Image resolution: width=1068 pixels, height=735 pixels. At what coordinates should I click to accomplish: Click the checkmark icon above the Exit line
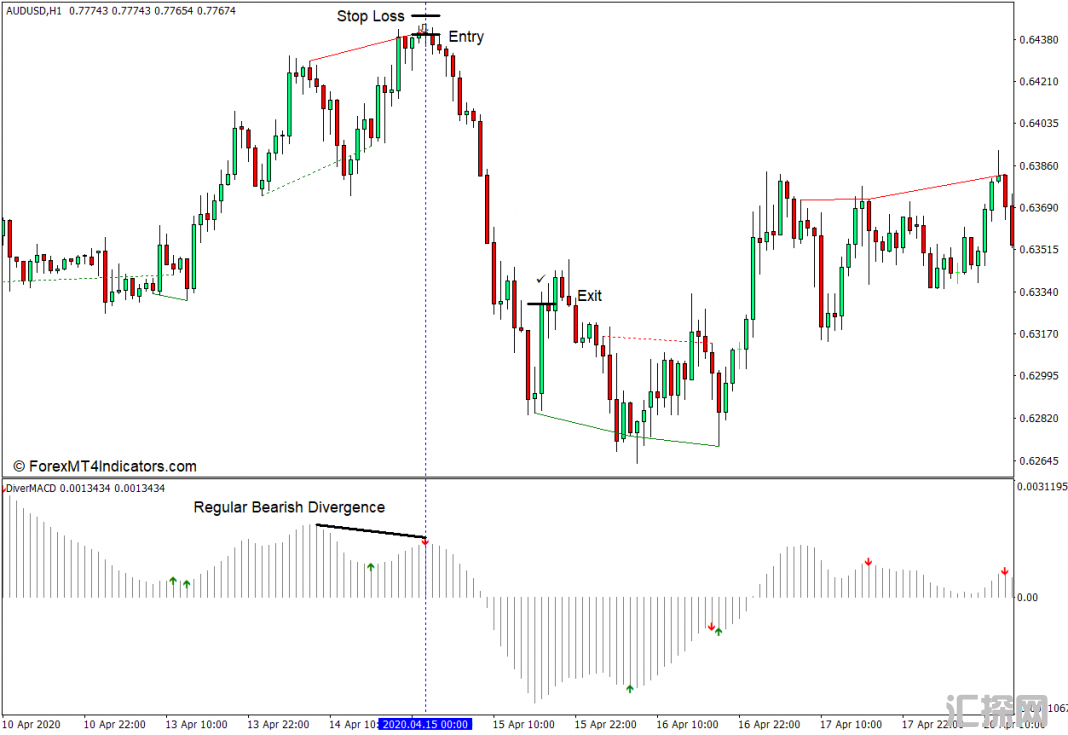(541, 278)
